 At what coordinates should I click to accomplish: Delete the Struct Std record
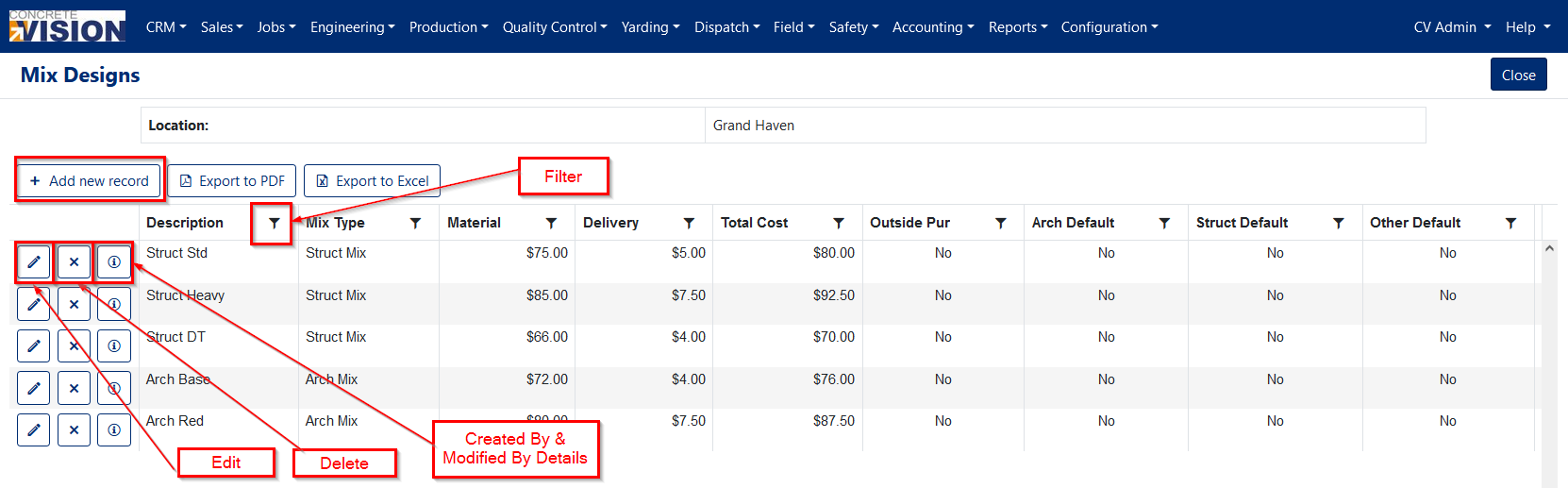pos(74,262)
